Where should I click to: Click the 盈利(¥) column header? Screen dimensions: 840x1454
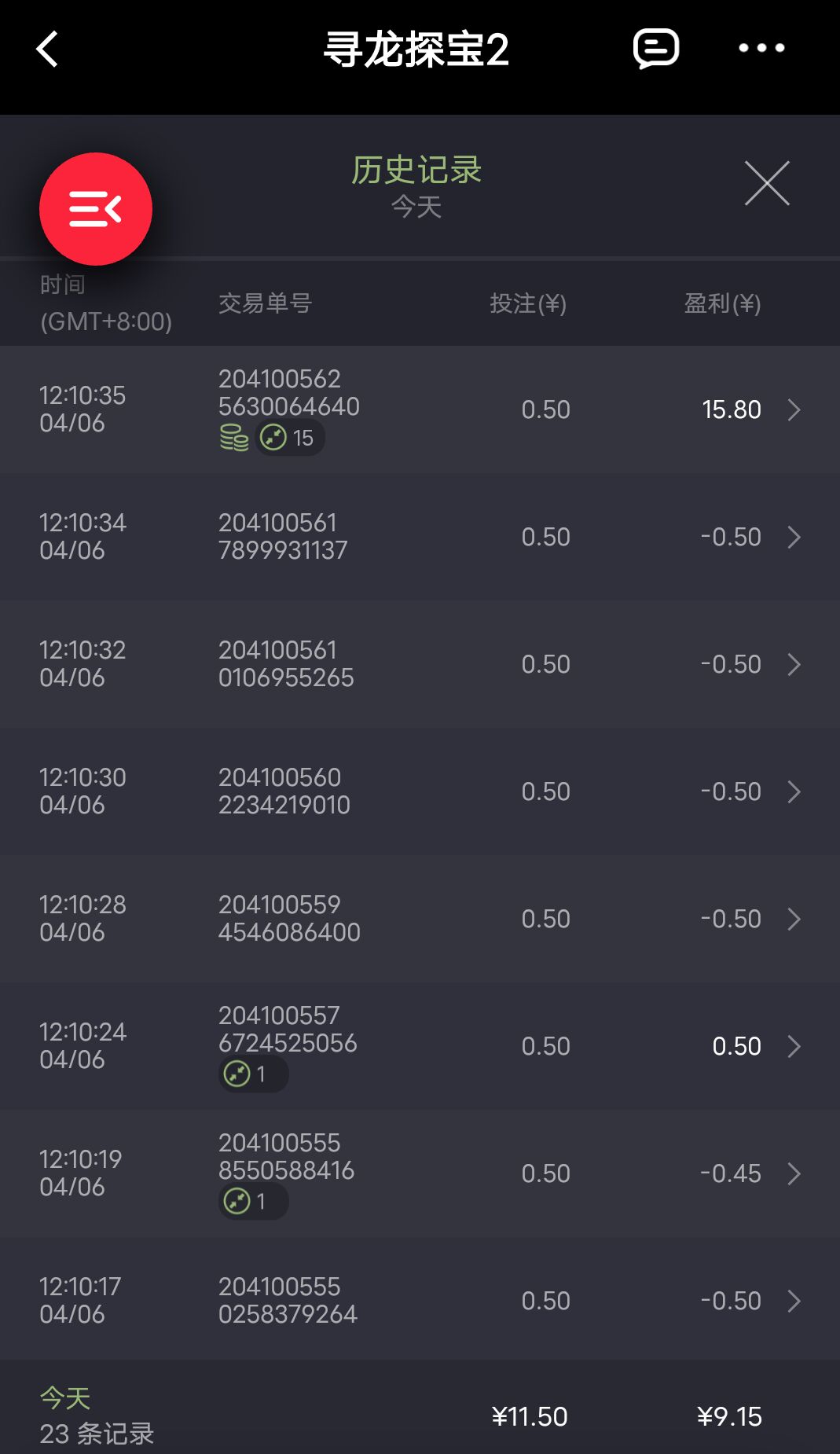[722, 303]
